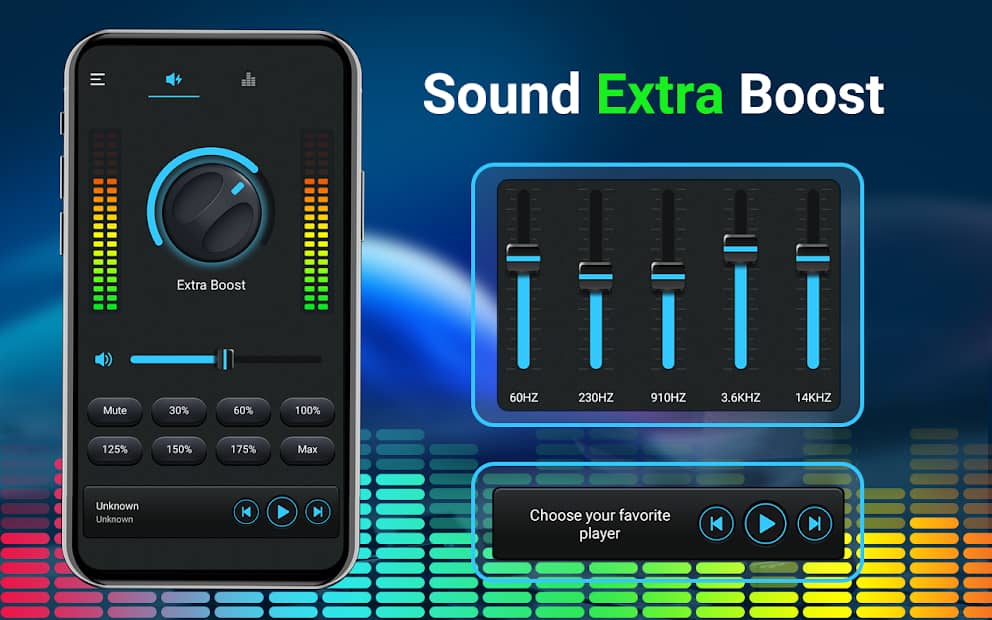Click the Unknown song title
Viewport: 992px width, 620px height.
coord(117,505)
